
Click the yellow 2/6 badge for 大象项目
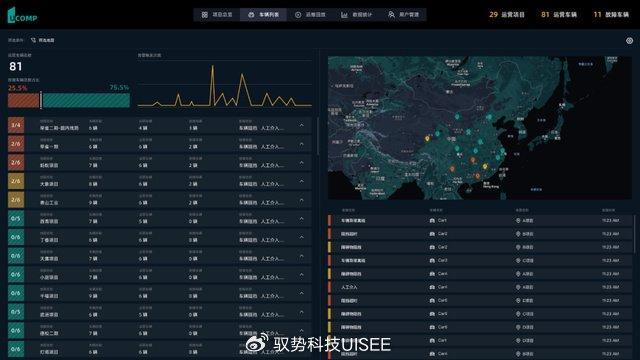pyautogui.click(x=16, y=181)
